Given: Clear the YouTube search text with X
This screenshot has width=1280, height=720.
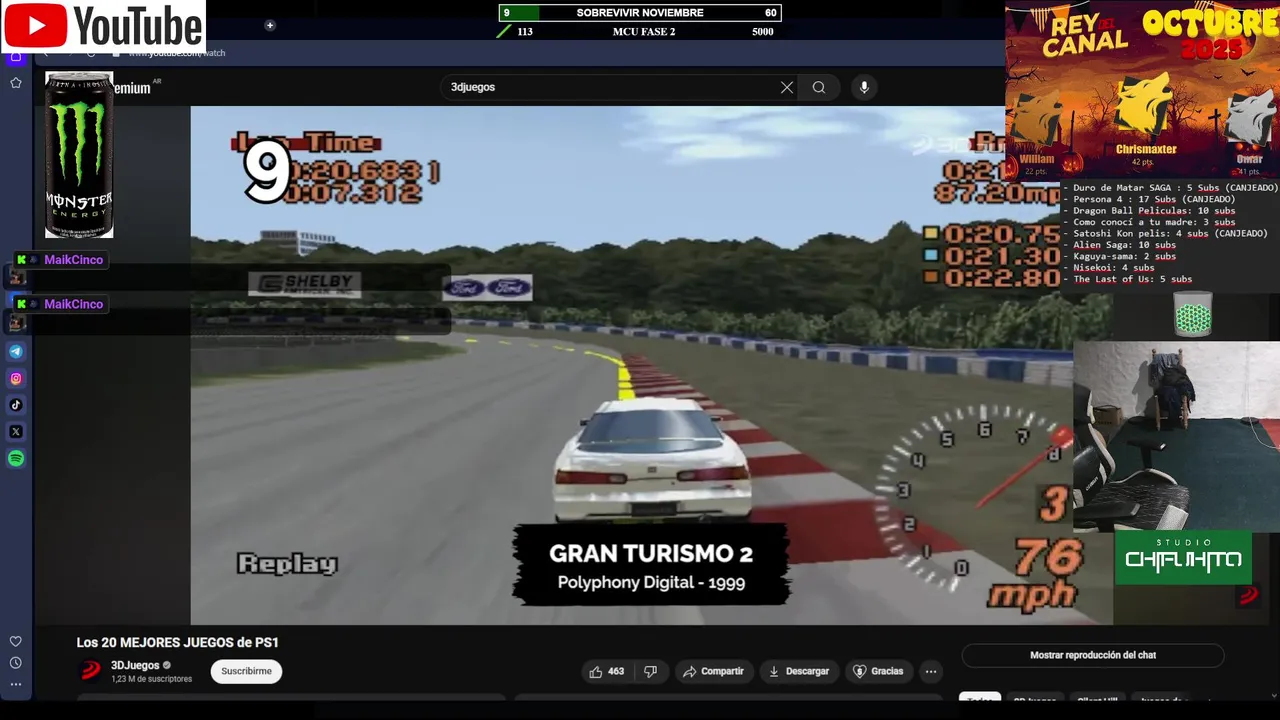Looking at the screenshot, I should tap(787, 87).
